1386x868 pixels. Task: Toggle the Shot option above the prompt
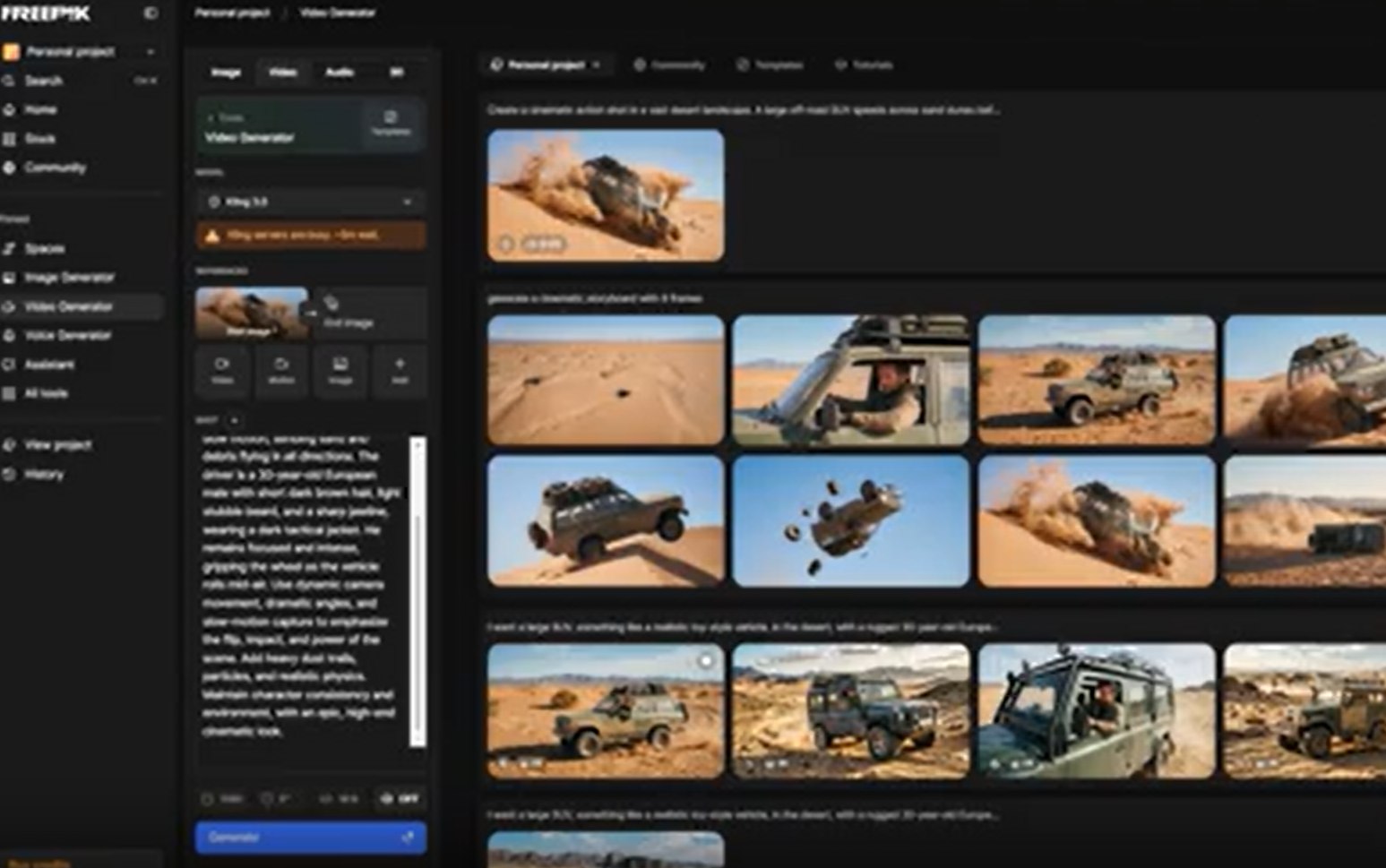tap(233, 419)
